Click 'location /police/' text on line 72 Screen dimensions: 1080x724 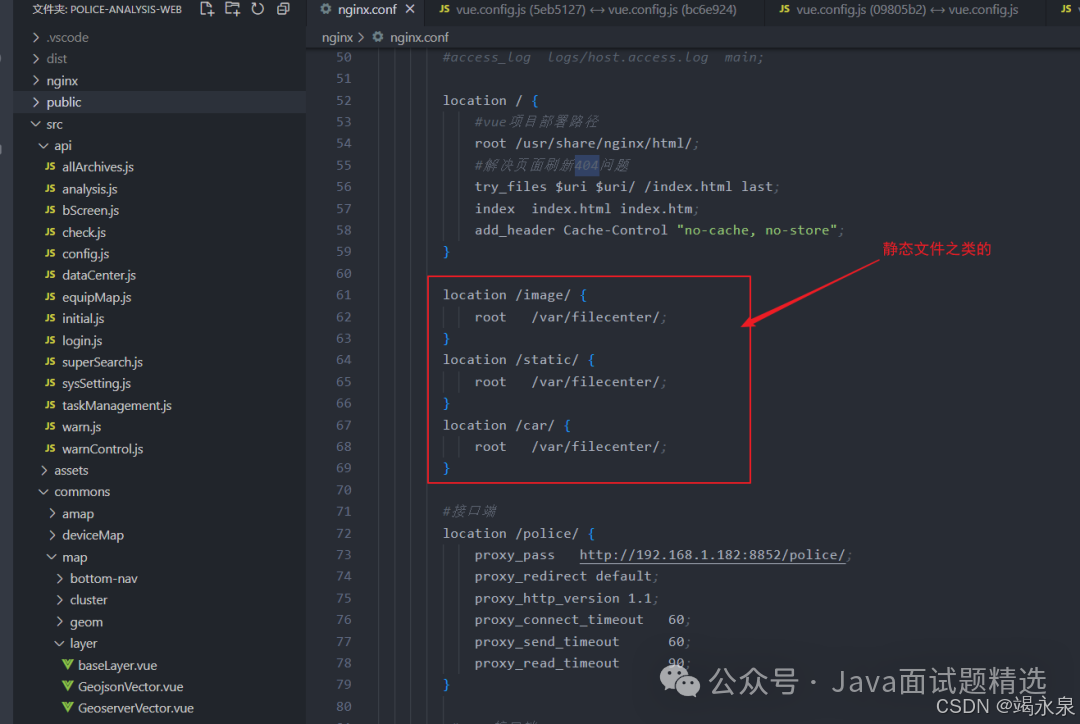pos(511,533)
